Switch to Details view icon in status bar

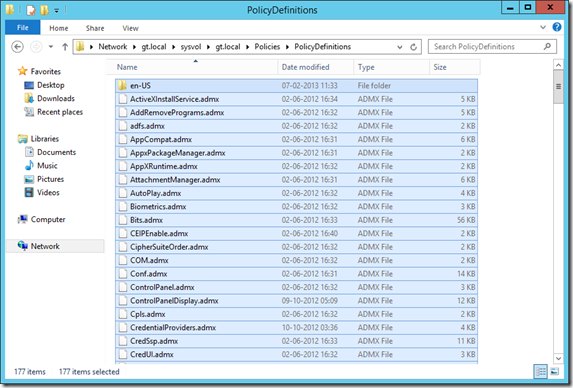coord(540,372)
